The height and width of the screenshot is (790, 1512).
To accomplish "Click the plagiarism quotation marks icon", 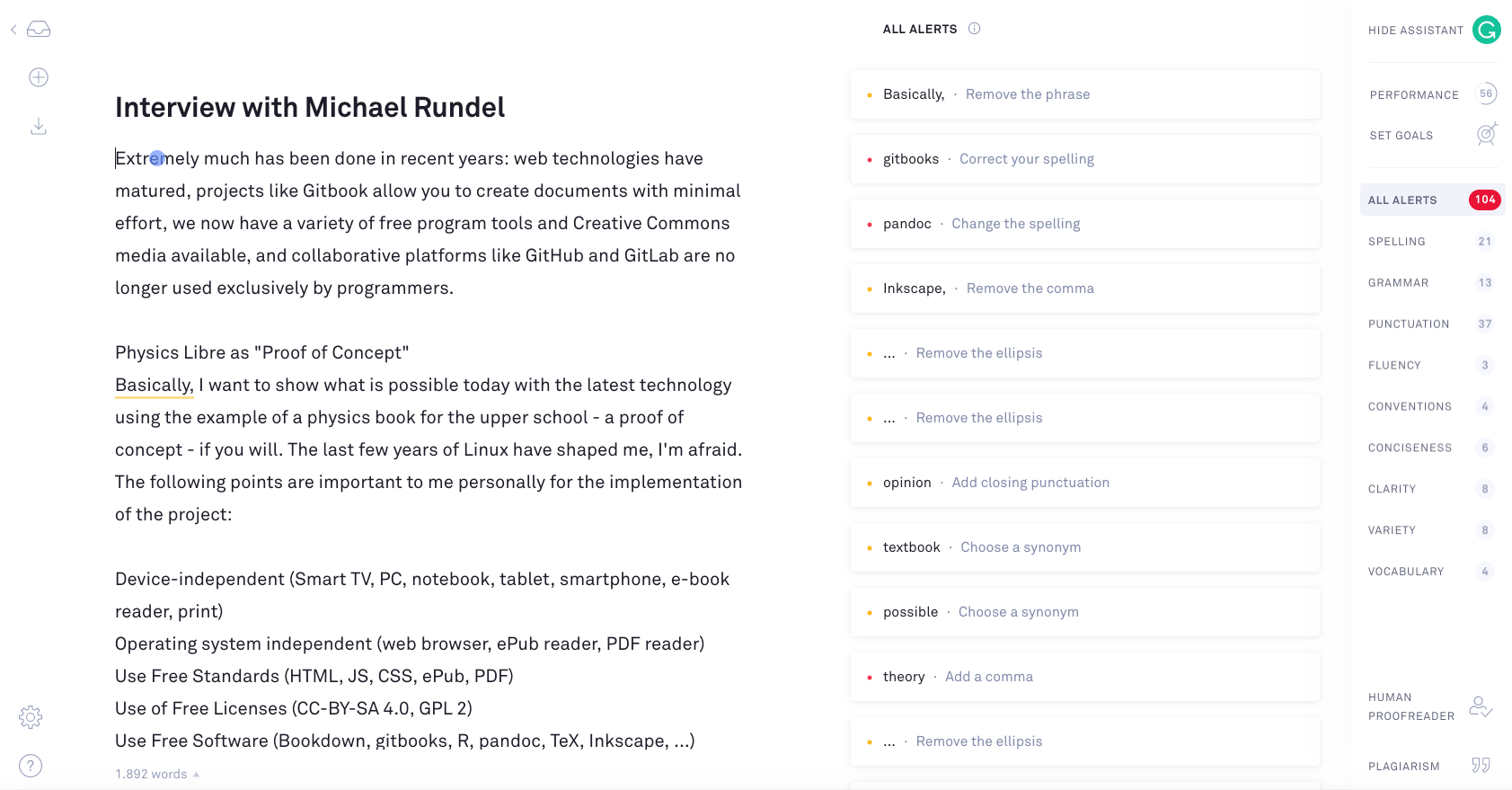I will coord(1481,766).
